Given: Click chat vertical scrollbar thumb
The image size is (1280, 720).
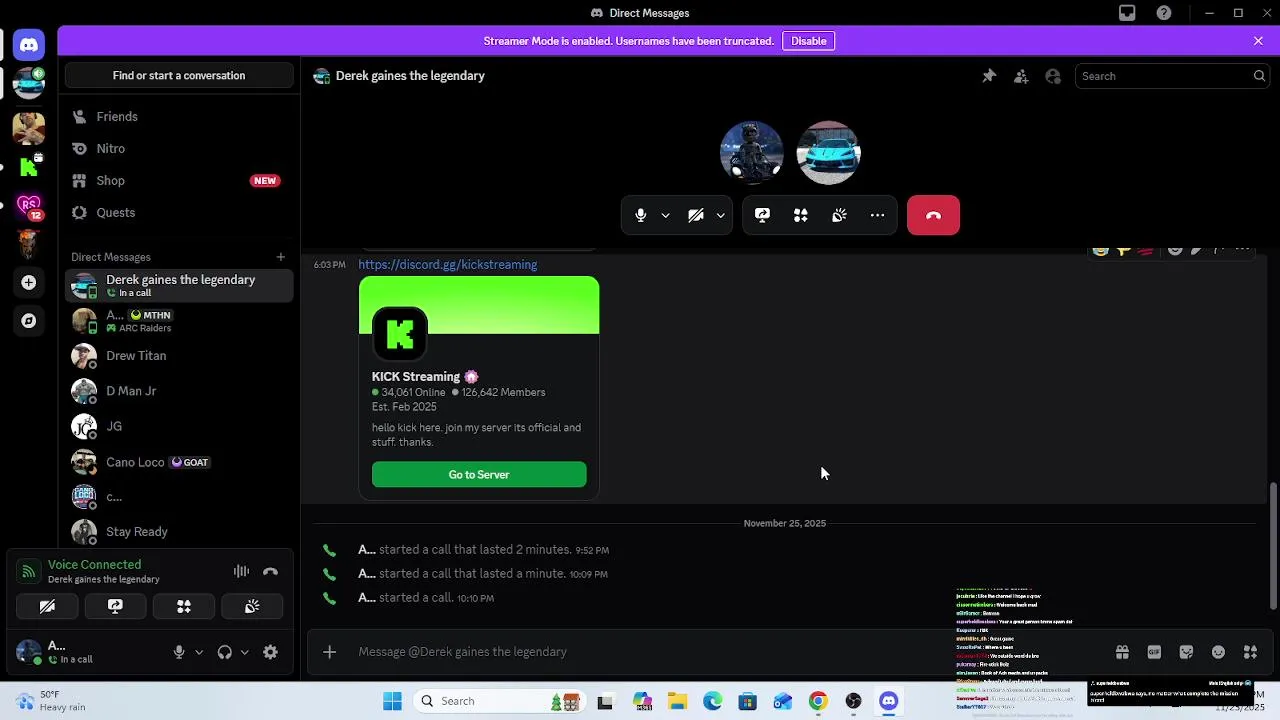Looking at the screenshot, I should pos(1273,545).
